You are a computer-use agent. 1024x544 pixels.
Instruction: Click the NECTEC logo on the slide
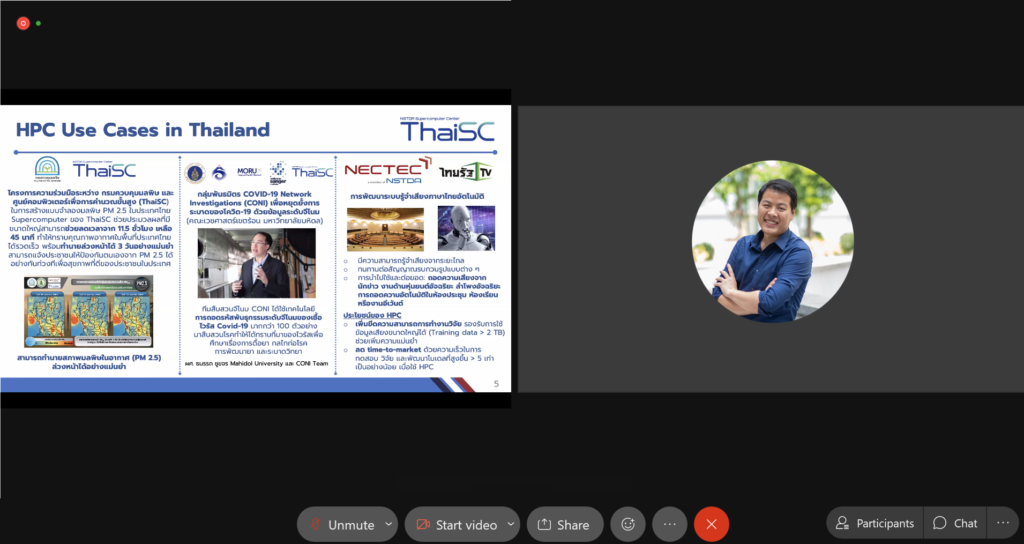coord(387,171)
